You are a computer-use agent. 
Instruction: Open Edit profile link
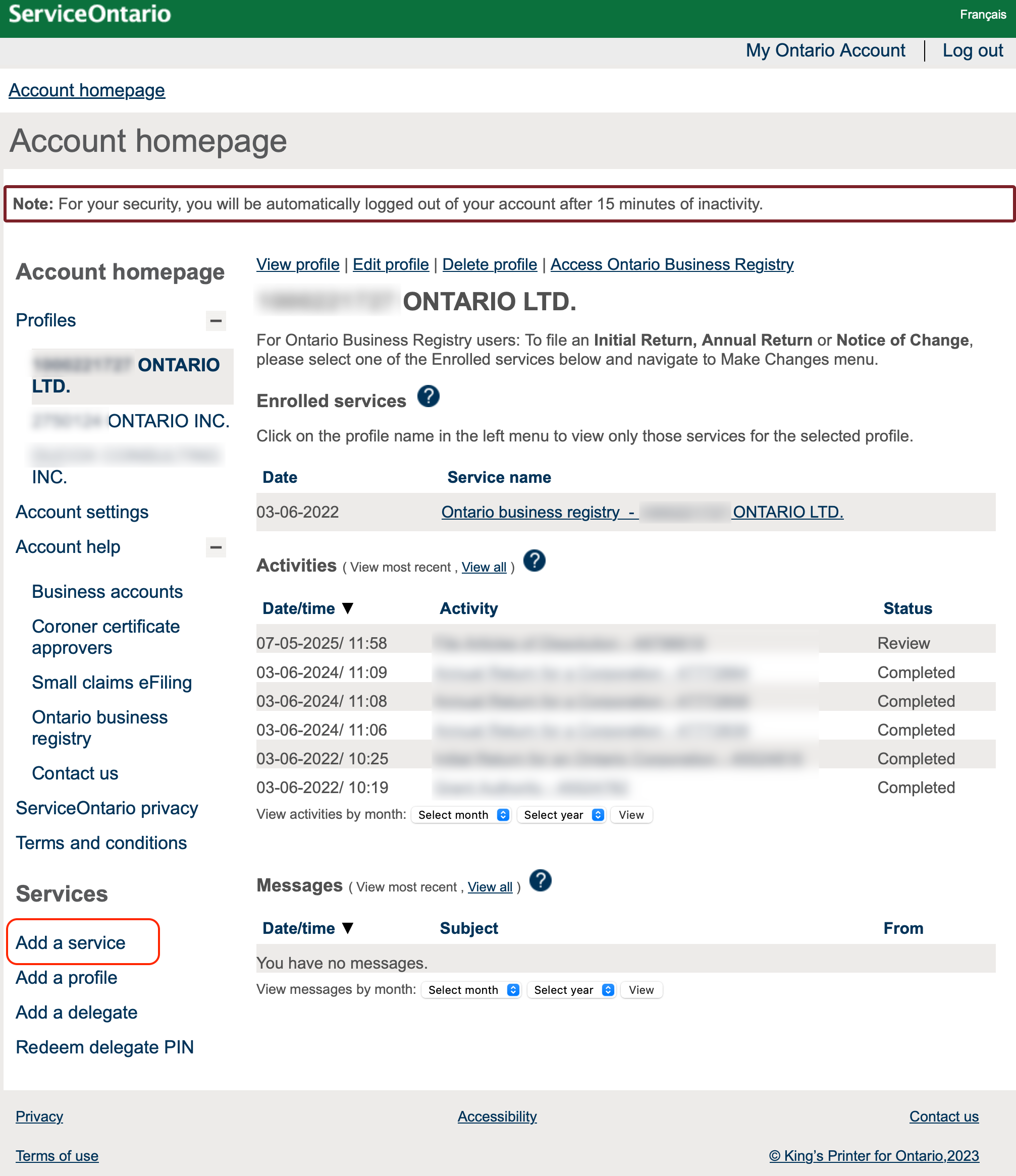tap(391, 264)
